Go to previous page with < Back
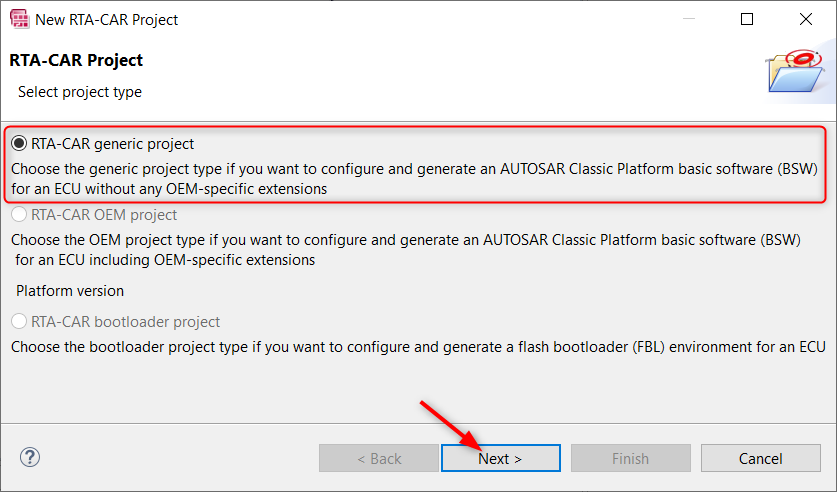 [x=379, y=458]
